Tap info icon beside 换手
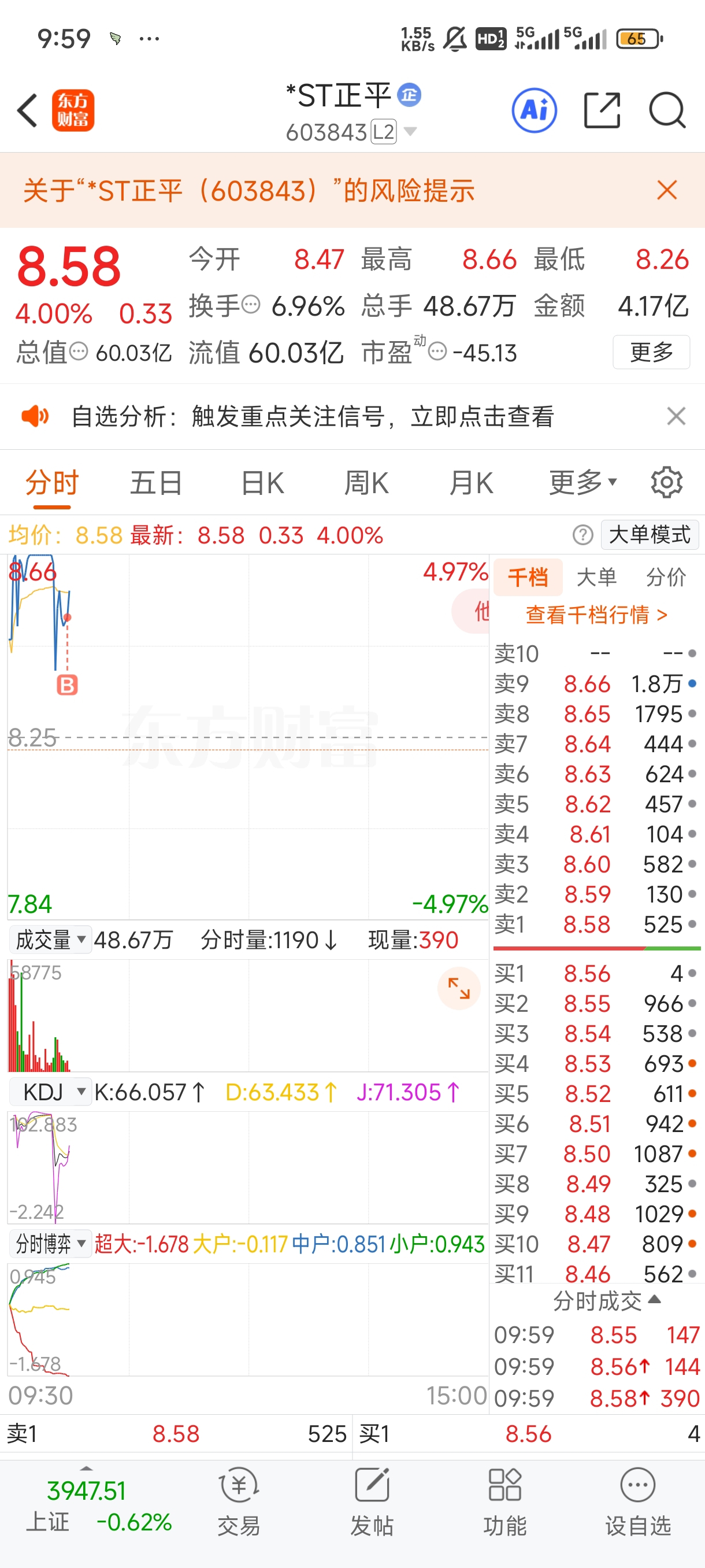This screenshot has width=705, height=1568. [x=251, y=304]
